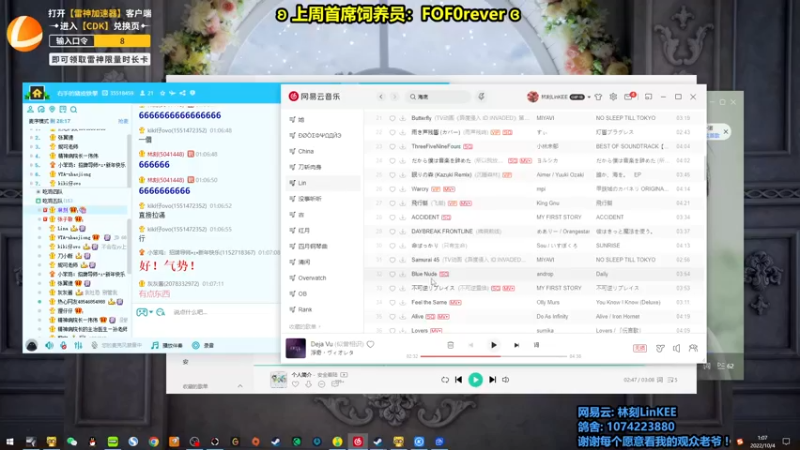Expand 收藏的歌单 in NetEase sidebar
This screenshot has height=450, width=800.
(305, 327)
